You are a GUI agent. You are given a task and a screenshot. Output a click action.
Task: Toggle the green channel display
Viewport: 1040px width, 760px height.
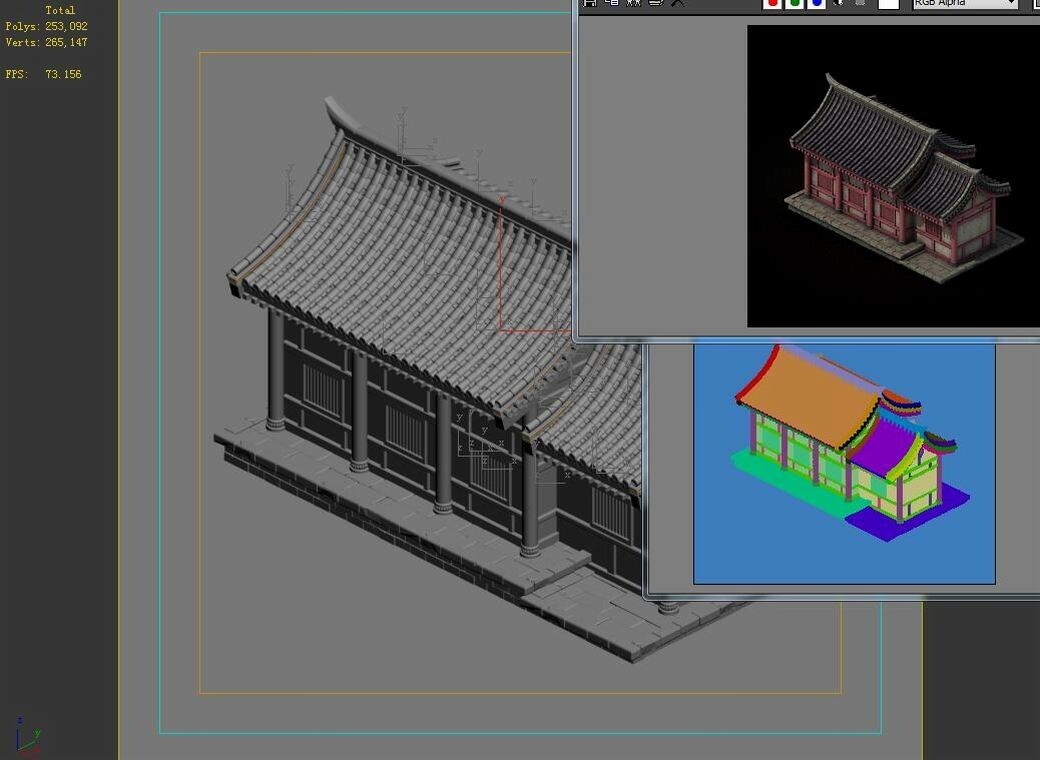tap(794, 3)
